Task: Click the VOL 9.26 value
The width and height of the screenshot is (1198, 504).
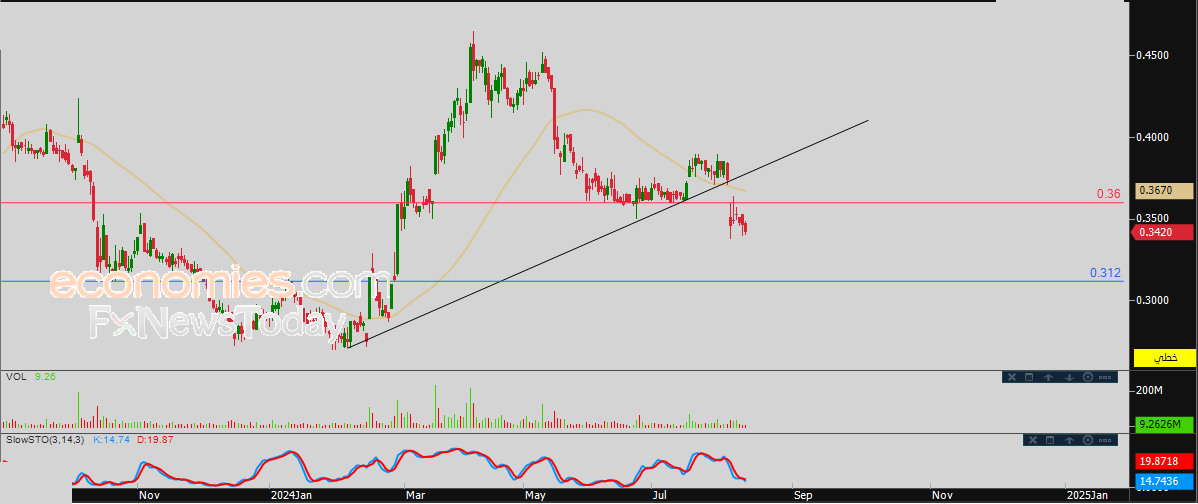Action: pyautogui.click(x=45, y=376)
